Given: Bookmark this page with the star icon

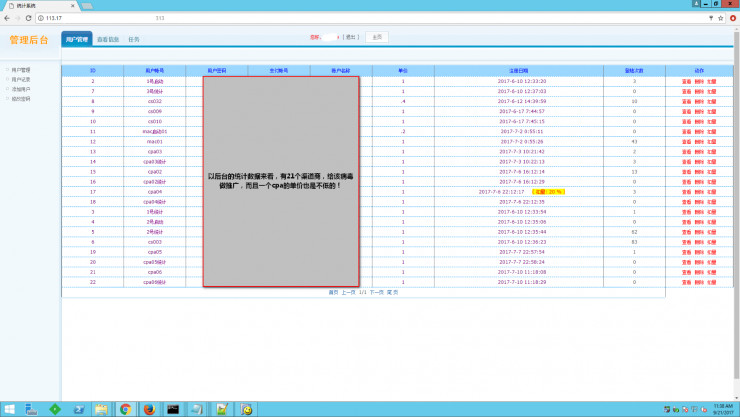Looking at the screenshot, I should point(711,18).
